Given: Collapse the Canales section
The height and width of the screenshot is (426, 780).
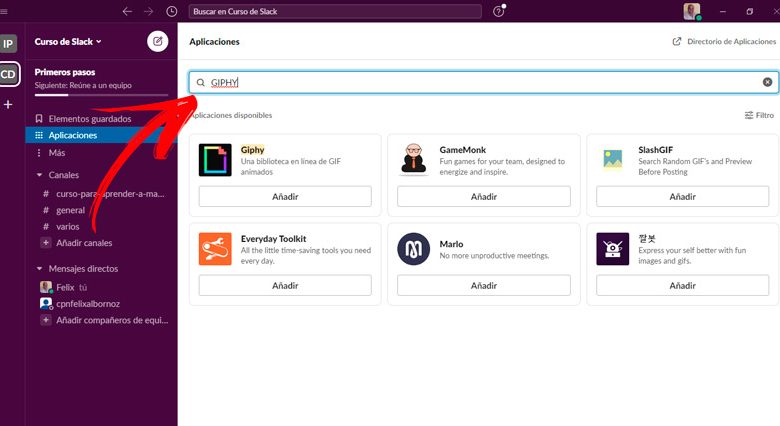Looking at the screenshot, I should click(x=39, y=175).
